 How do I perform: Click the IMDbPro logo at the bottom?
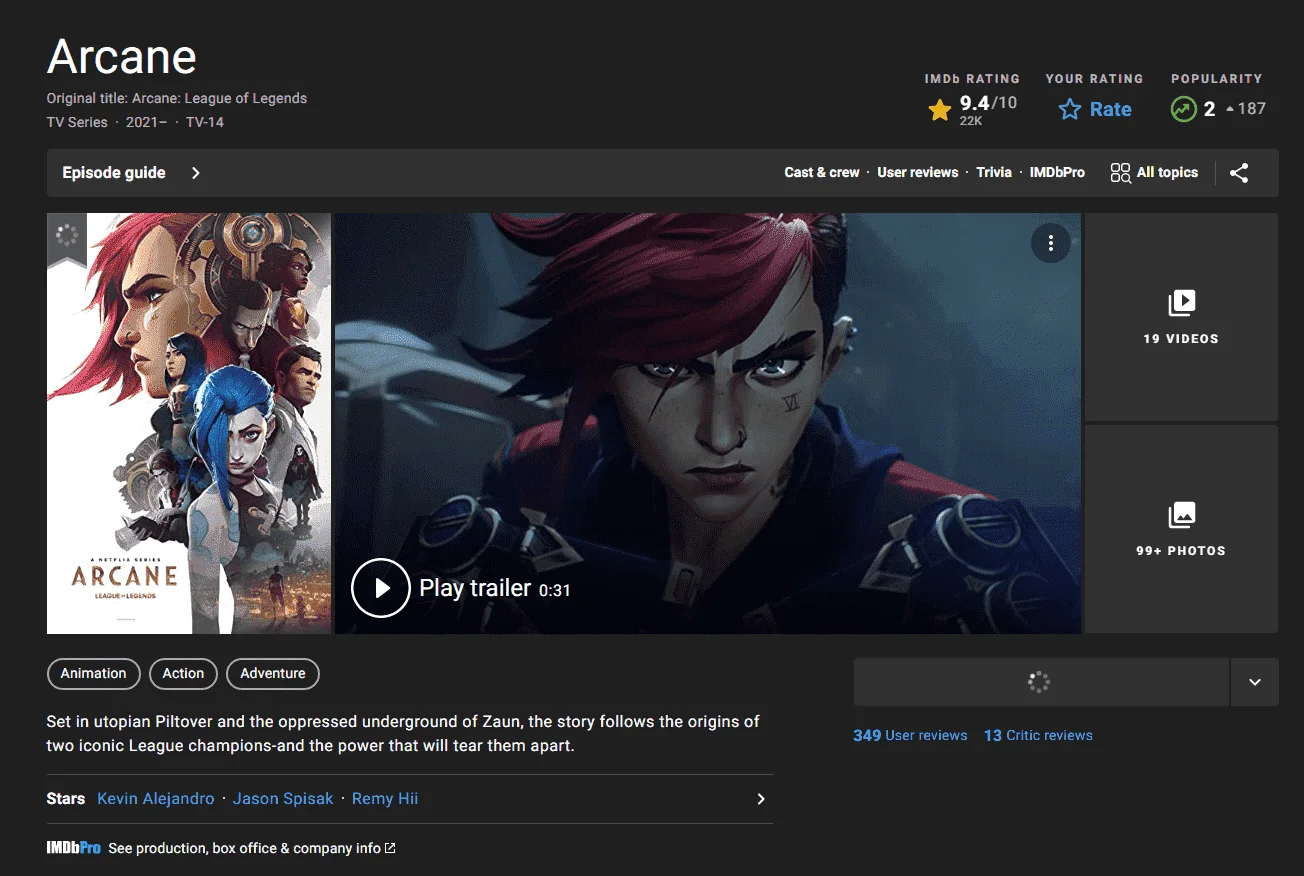click(x=74, y=848)
